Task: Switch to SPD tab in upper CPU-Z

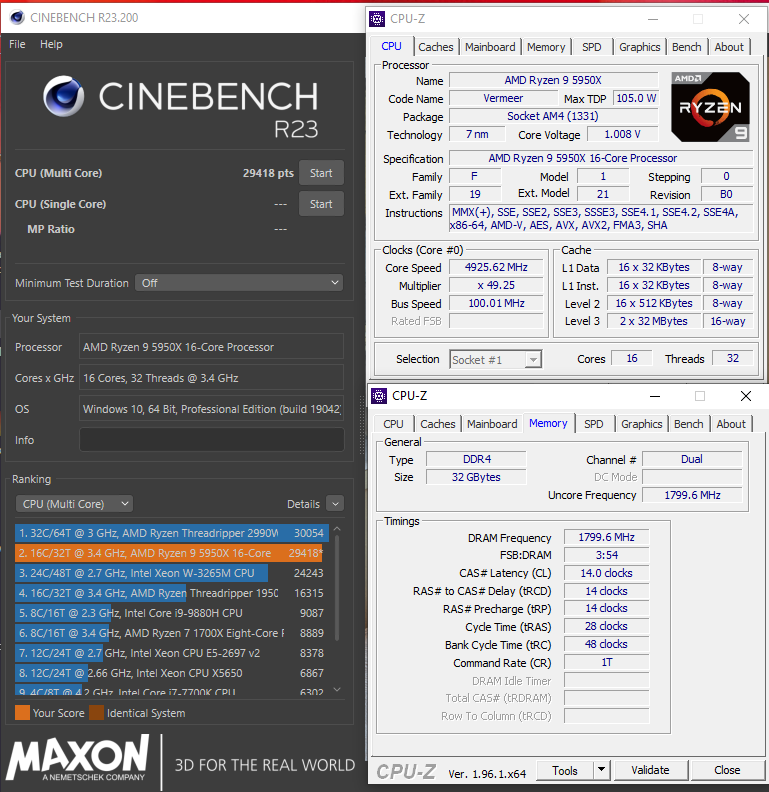Action: [x=592, y=47]
